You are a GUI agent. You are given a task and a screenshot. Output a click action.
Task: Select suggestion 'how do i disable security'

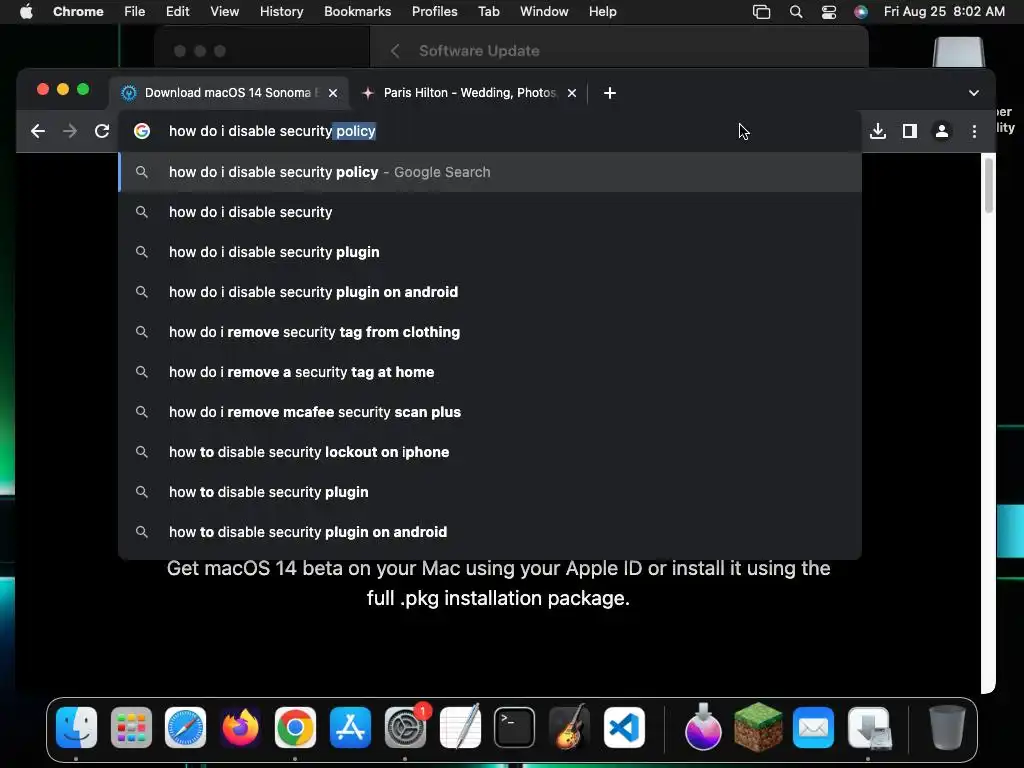[490, 212]
